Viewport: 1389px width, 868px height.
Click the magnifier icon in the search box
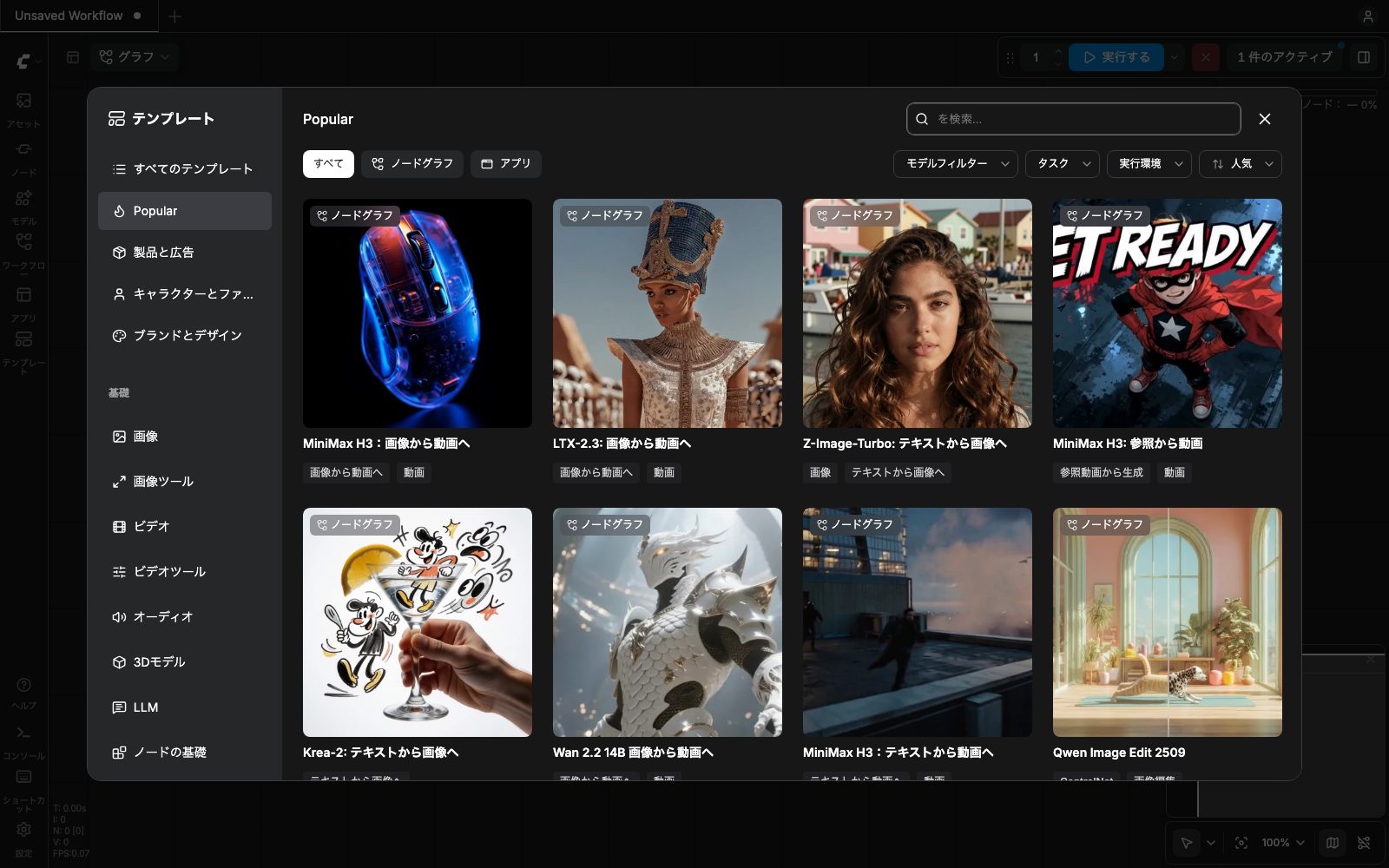click(922, 119)
